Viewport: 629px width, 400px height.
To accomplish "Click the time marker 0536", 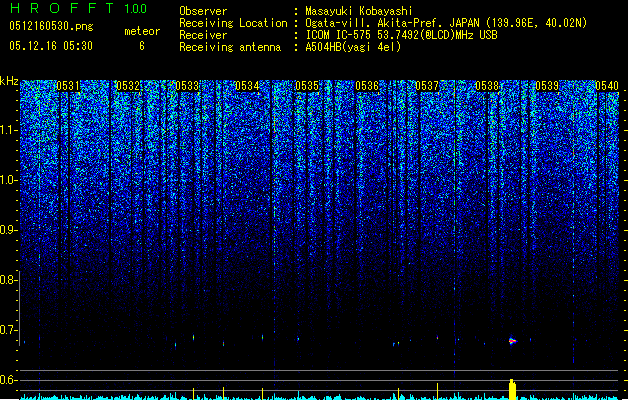I will point(367,86).
